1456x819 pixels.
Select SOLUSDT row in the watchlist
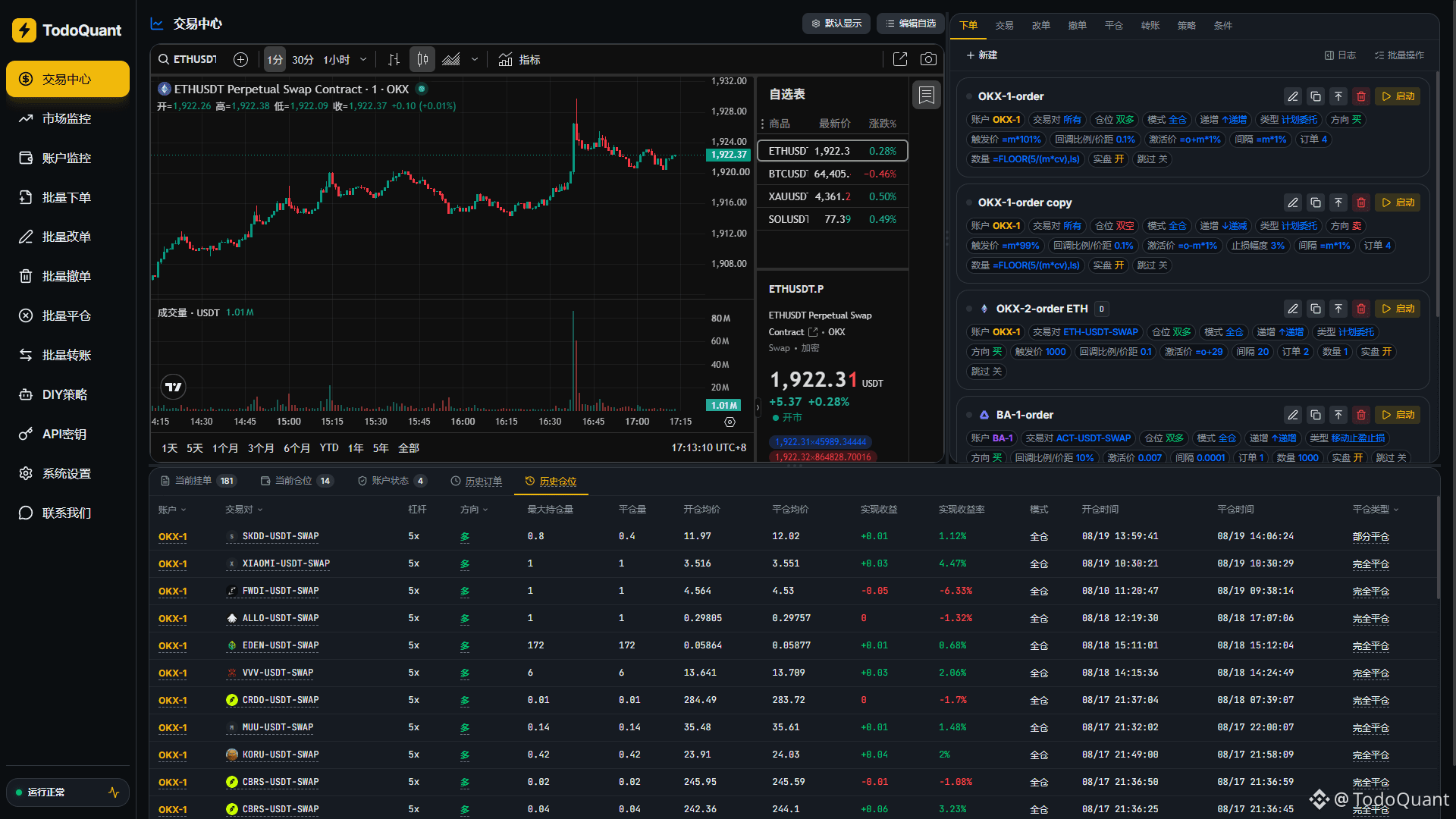tap(833, 219)
